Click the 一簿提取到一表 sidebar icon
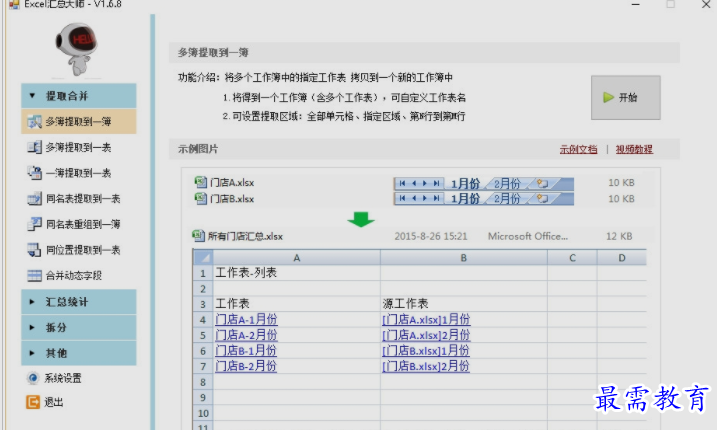 click(34, 173)
